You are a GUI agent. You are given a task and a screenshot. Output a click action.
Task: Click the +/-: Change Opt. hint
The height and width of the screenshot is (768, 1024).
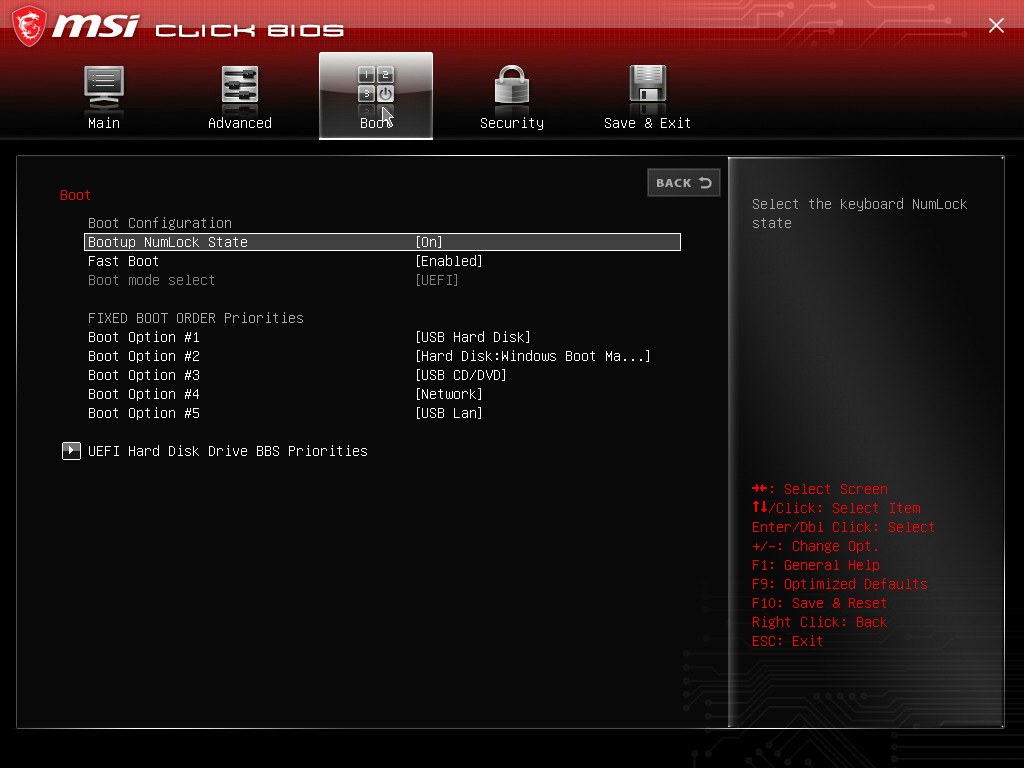click(816, 546)
